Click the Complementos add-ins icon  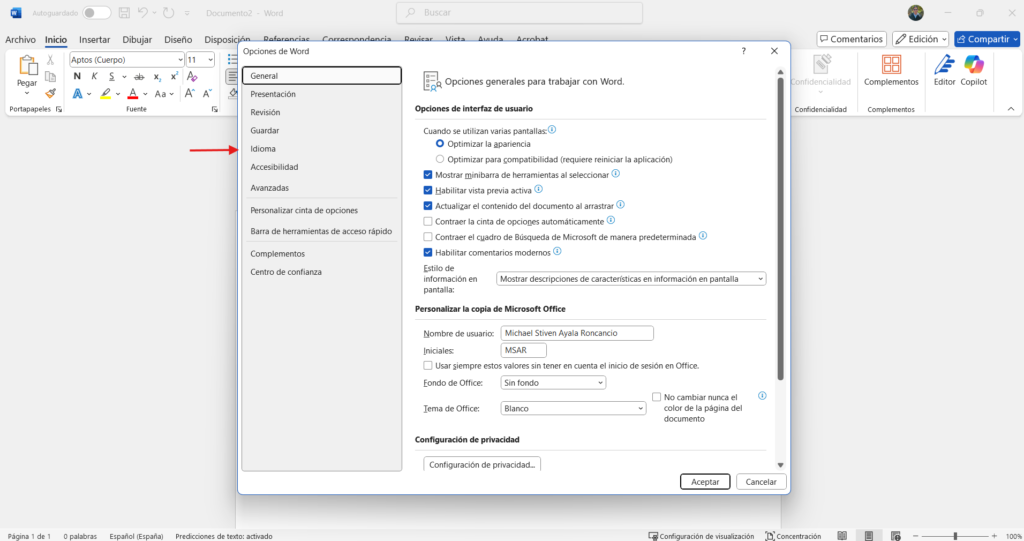[890, 66]
